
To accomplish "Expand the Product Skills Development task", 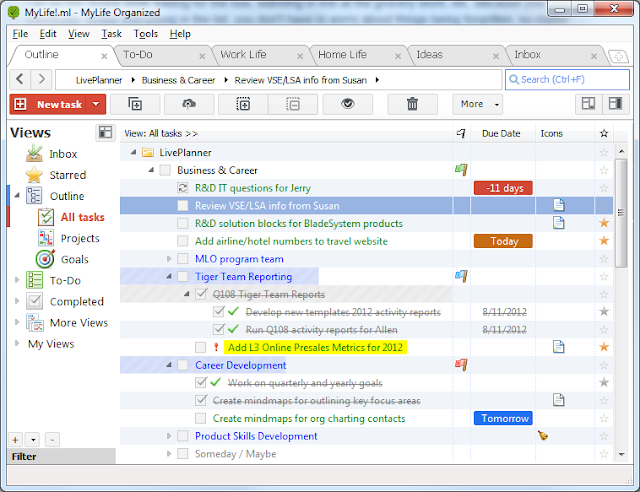I will pyautogui.click(x=169, y=436).
